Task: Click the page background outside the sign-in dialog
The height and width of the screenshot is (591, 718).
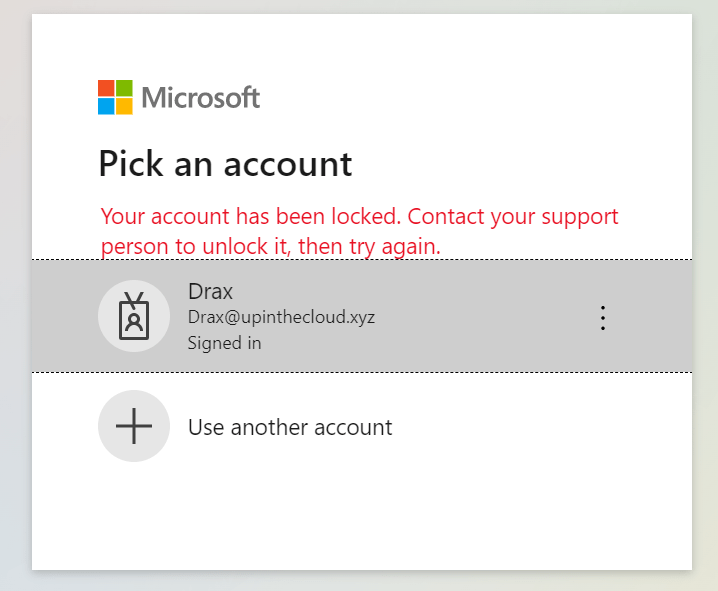Action: 706,300
